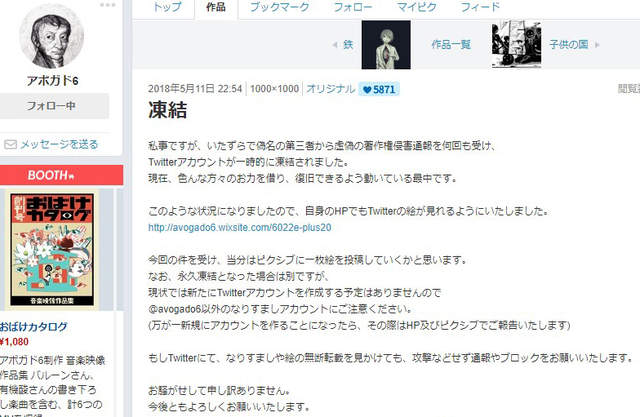Open the avogado6 wixsite URL link

pyautogui.click(x=240, y=228)
